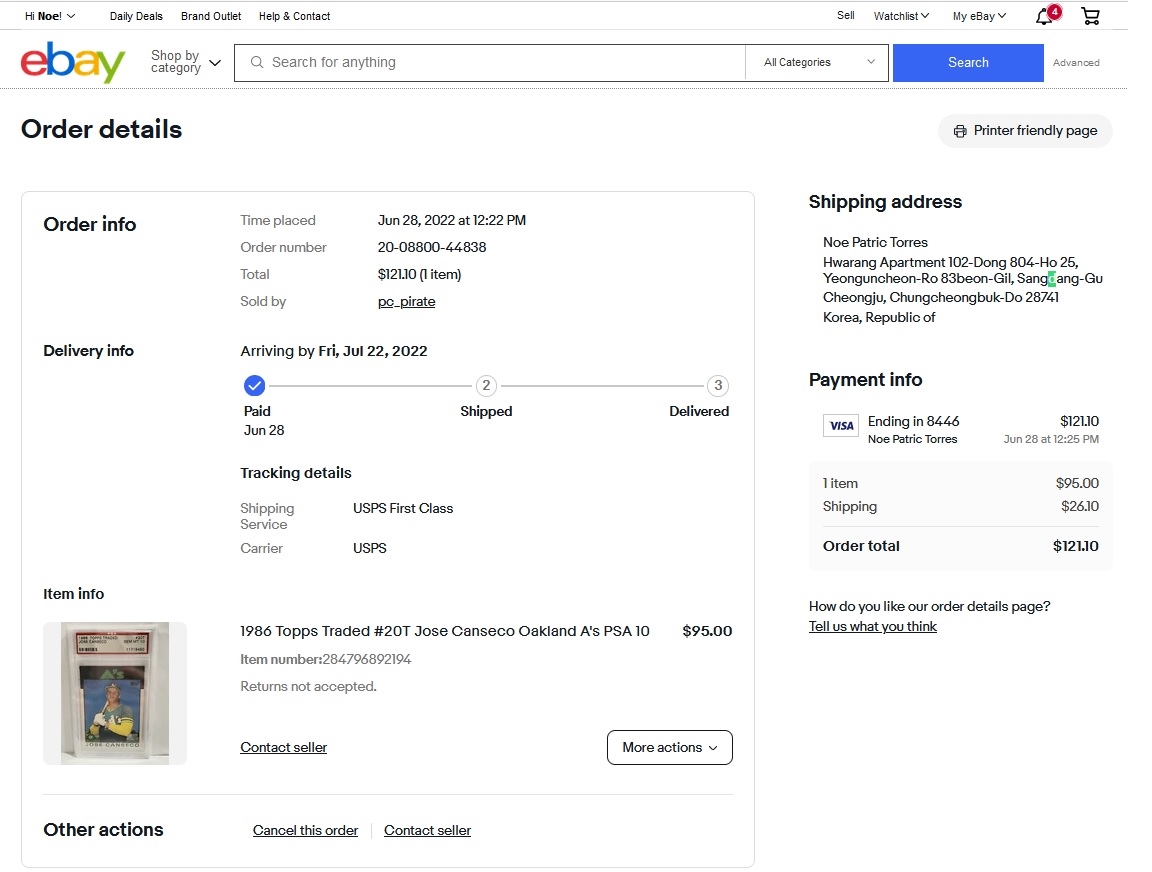Click the Ending in 8446 text
Viewport: 1152px width, 872px height.
pyautogui.click(x=913, y=421)
